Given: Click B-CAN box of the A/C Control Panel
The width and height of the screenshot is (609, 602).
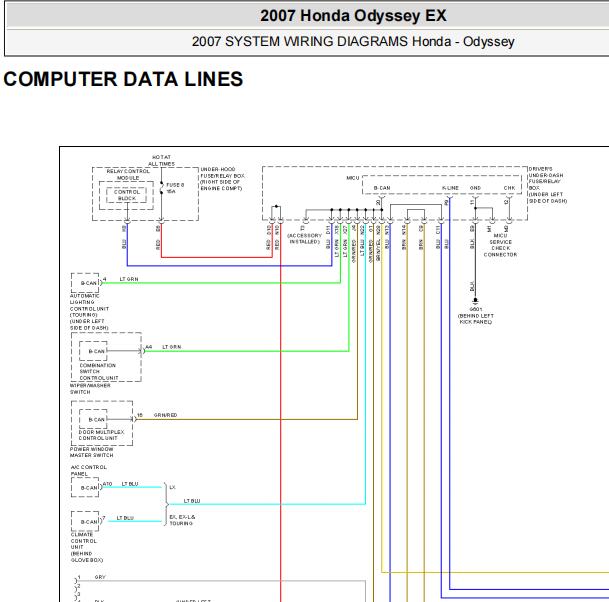Looking at the screenshot, I should [85, 488].
